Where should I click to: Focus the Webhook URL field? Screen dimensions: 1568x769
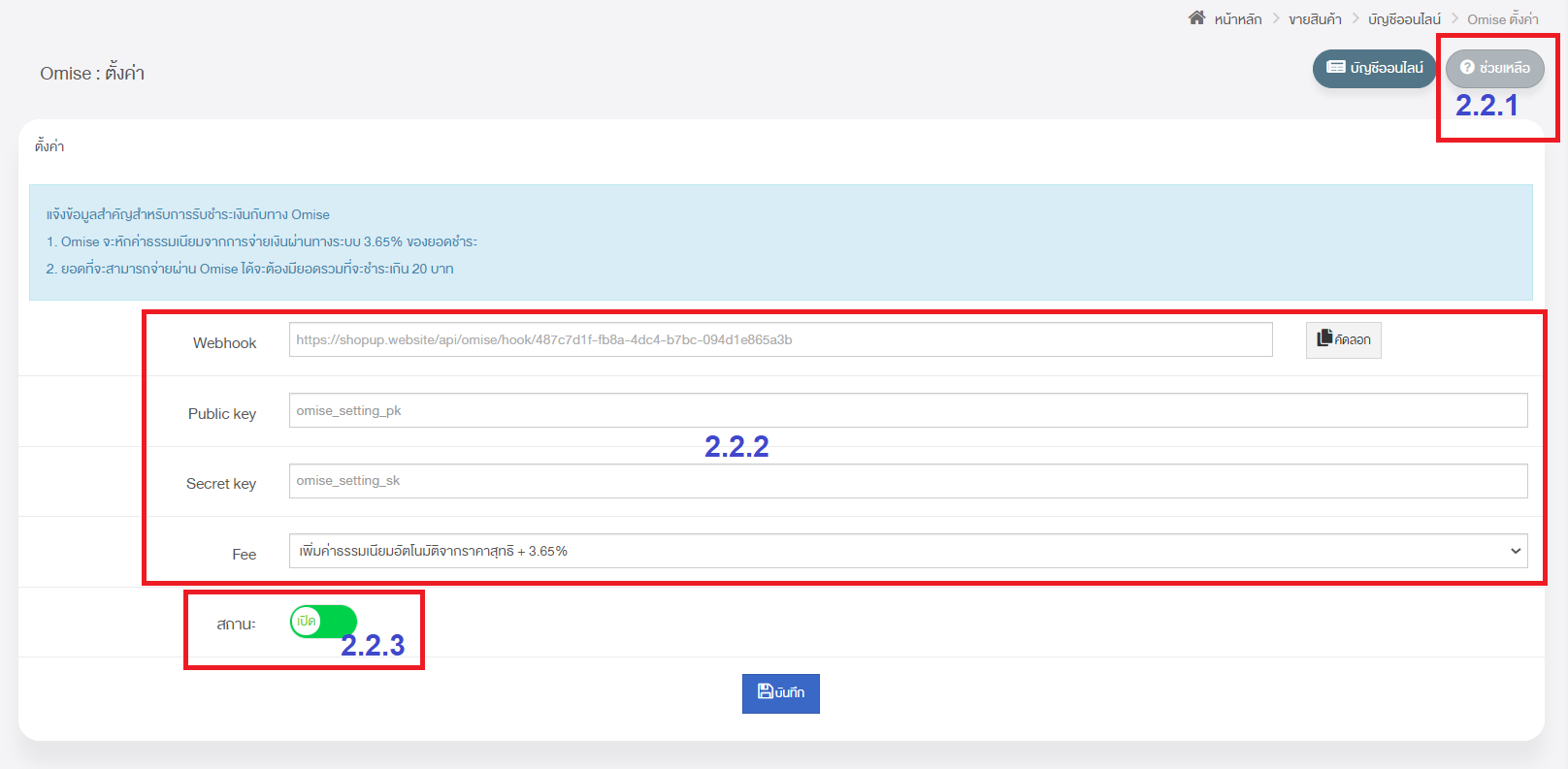pos(780,339)
